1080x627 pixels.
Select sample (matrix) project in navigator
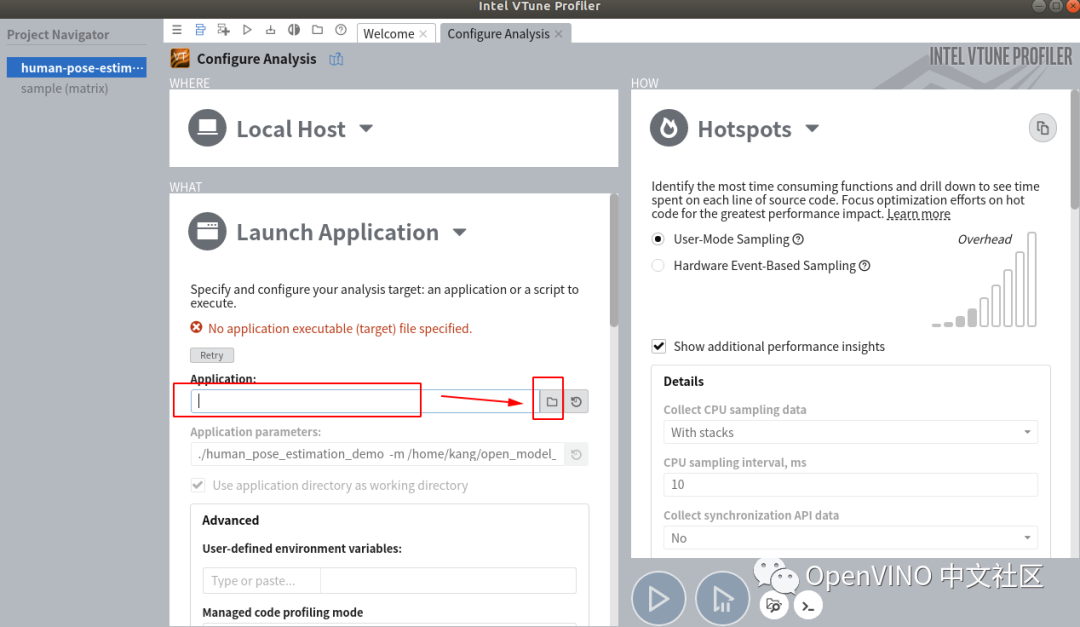[x=64, y=88]
